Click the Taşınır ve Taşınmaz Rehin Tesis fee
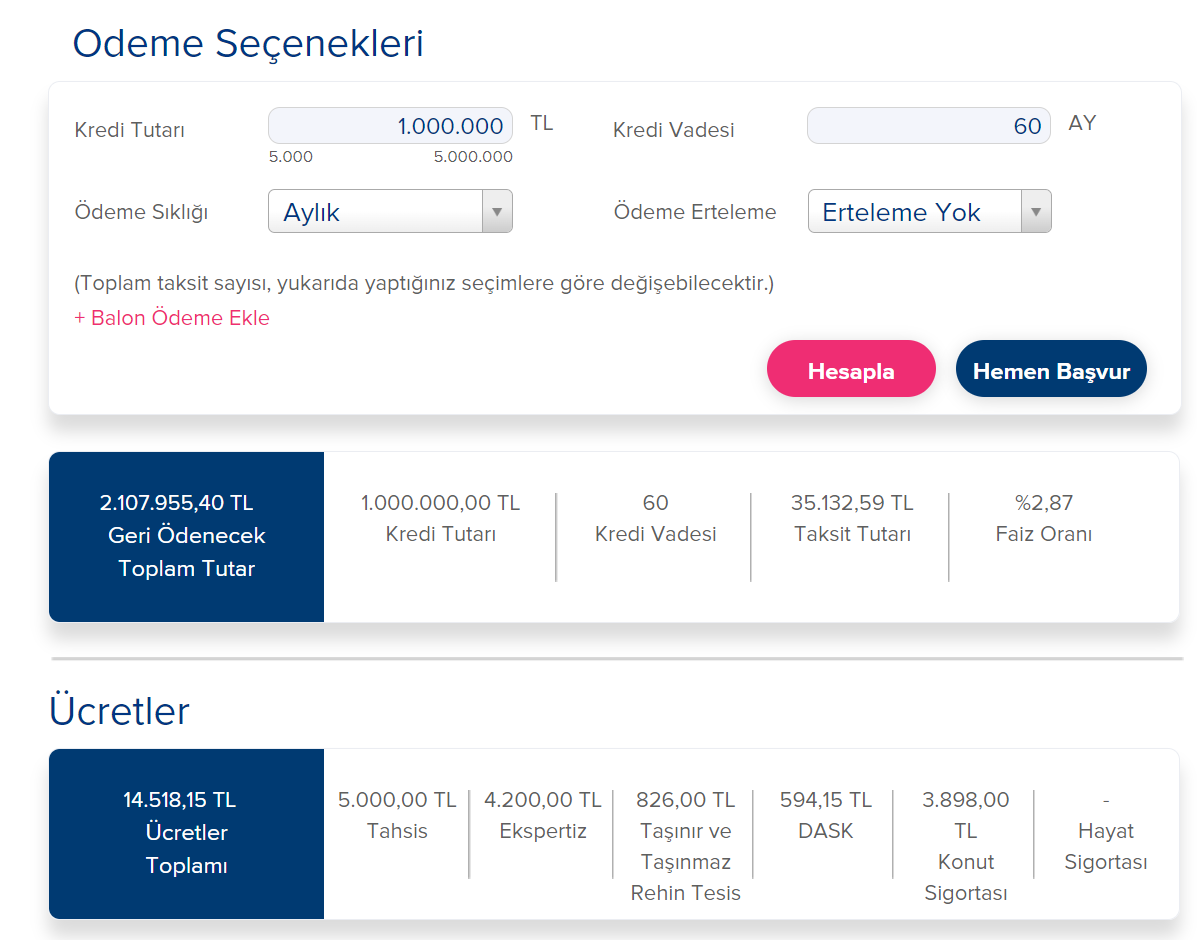1197x940 pixels. coord(685,846)
